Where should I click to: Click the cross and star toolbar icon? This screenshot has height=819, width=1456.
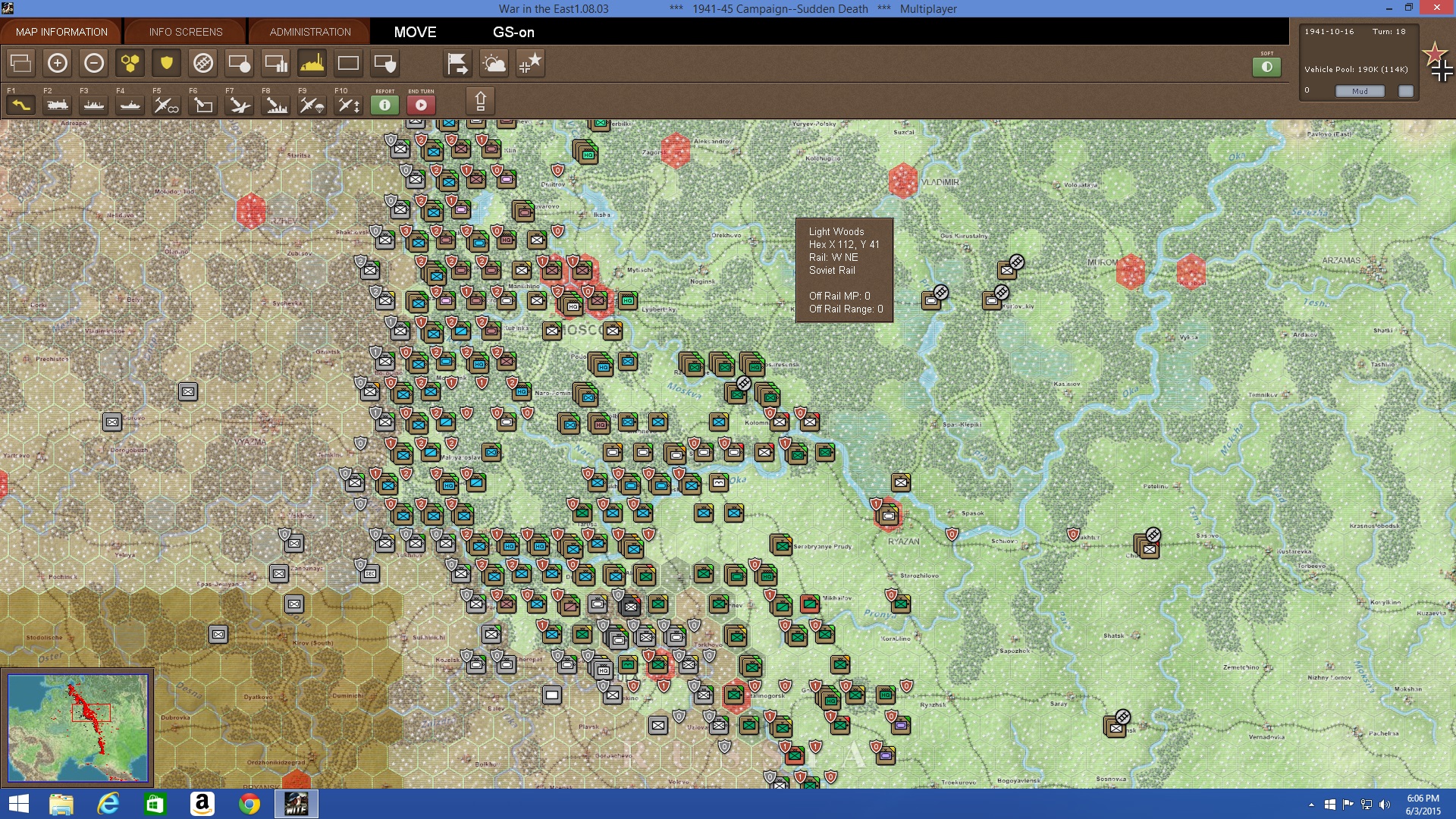530,63
